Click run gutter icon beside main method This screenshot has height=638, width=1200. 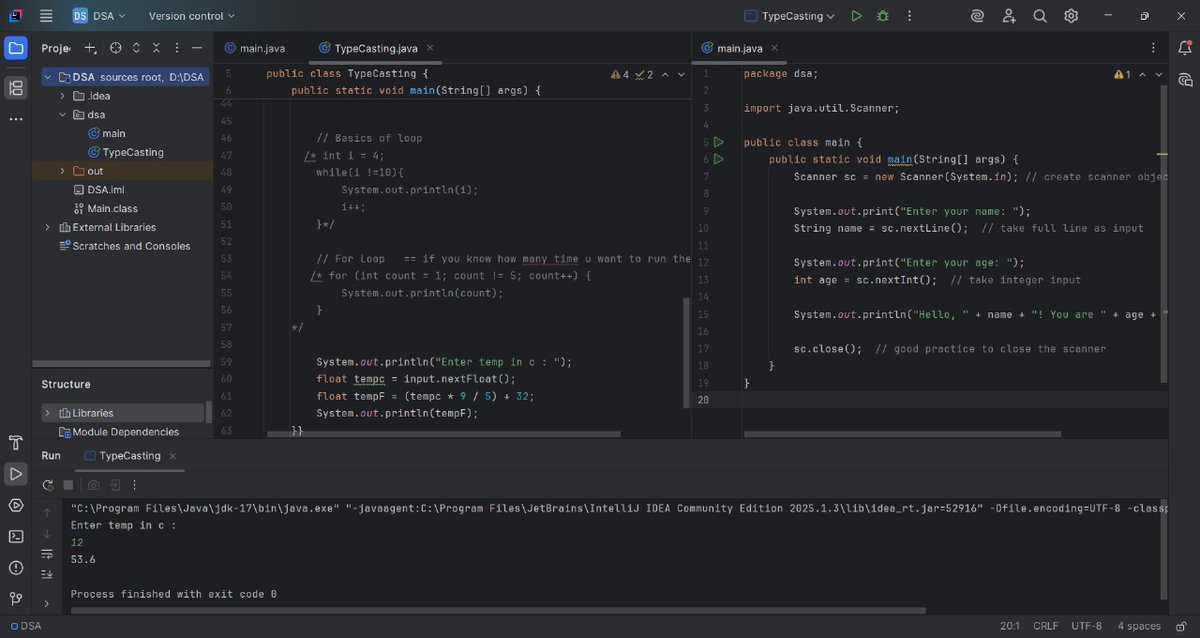point(718,160)
